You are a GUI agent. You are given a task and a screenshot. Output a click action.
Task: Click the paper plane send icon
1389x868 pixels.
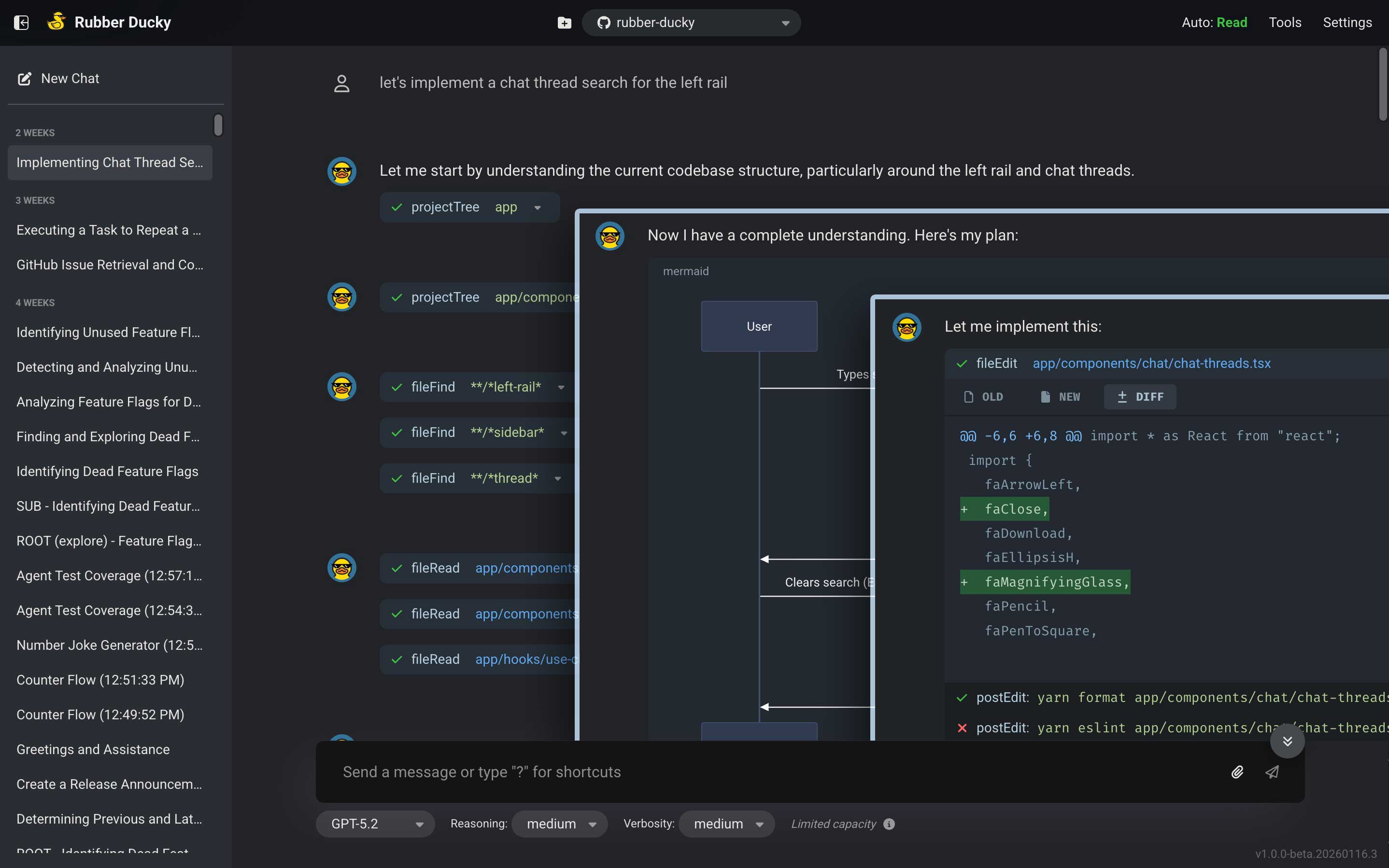click(1273, 772)
